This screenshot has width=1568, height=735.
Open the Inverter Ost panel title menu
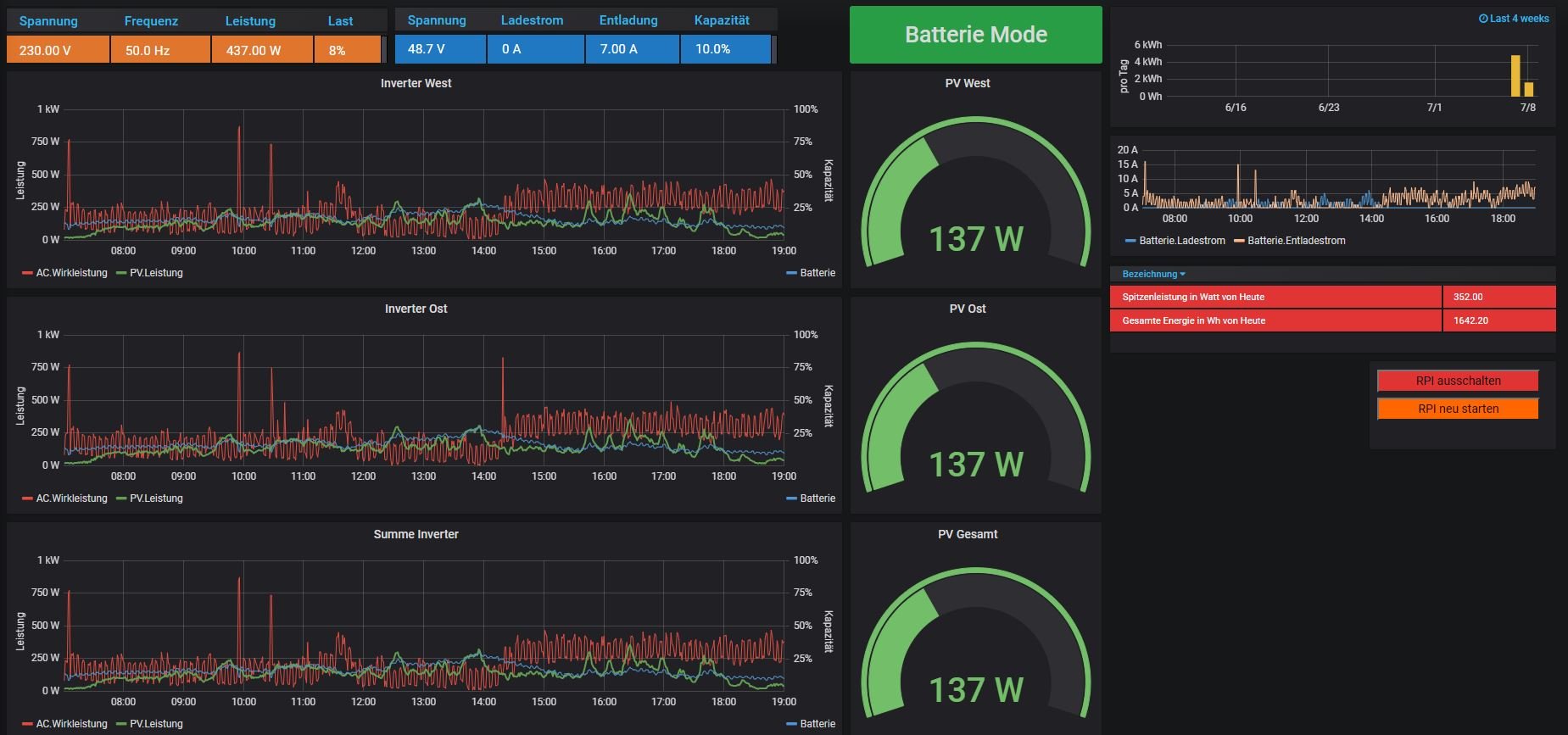click(x=416, y=309)
